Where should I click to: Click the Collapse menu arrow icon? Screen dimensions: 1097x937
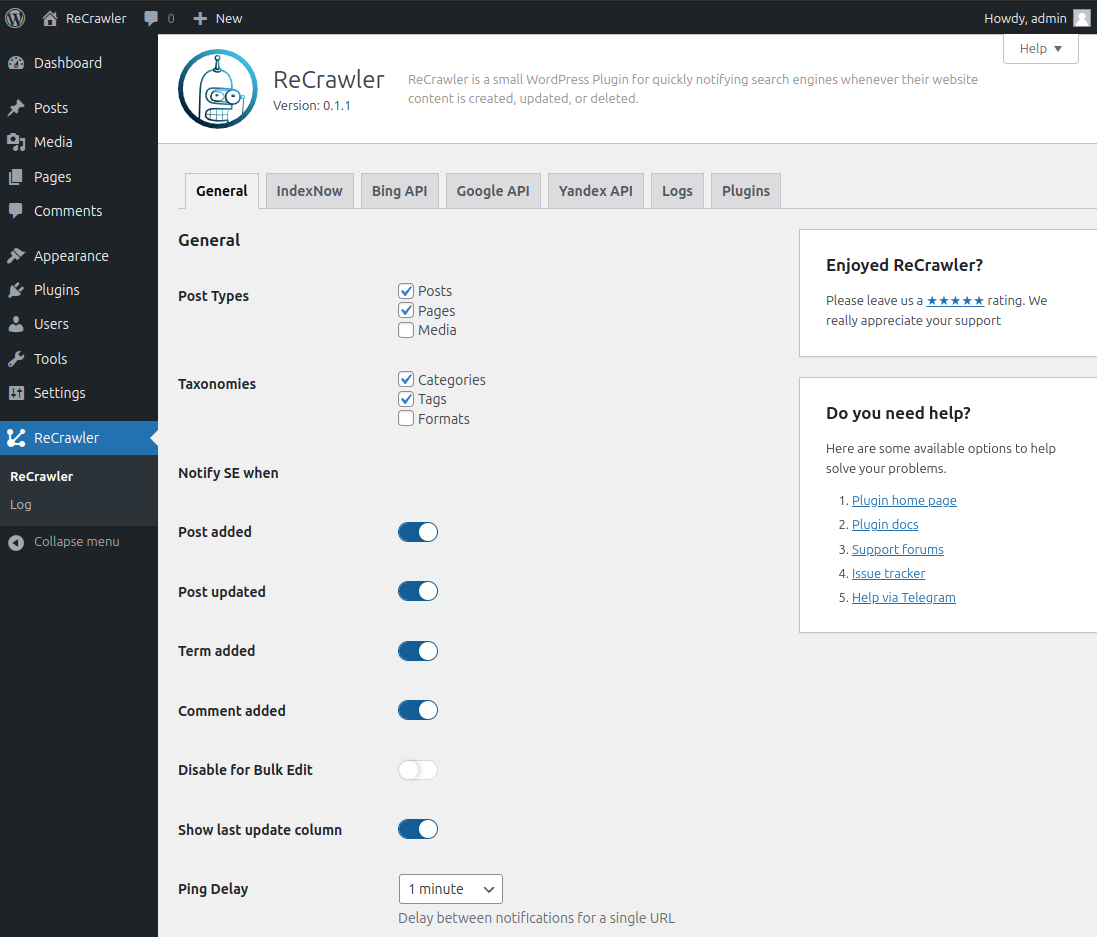(x=16, y=542)
